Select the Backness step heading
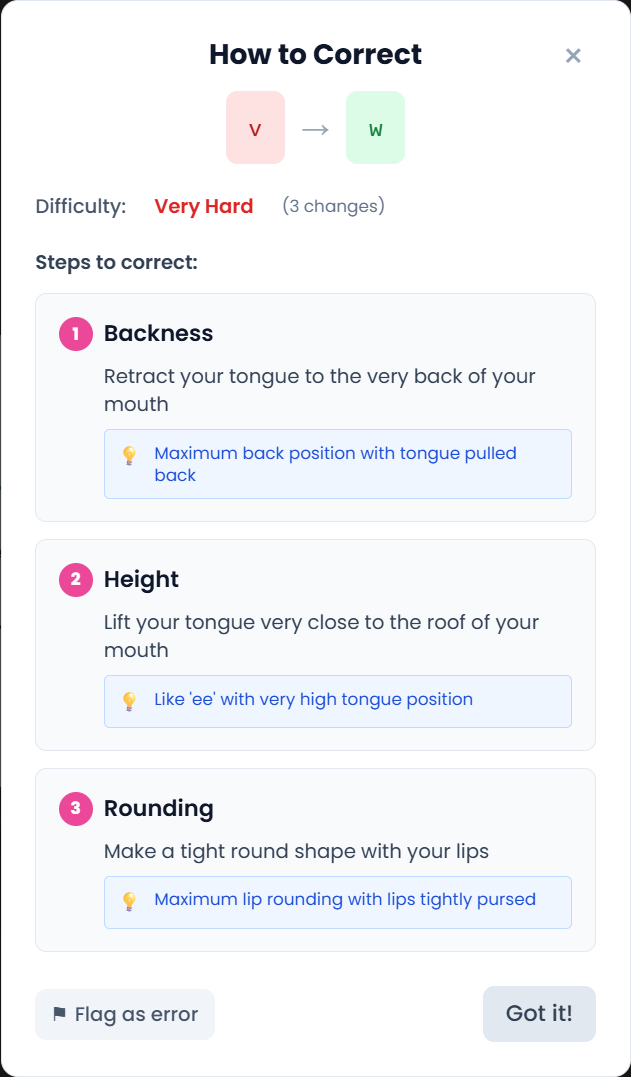This screenshot has width=631, height=1077. [158, 334]
